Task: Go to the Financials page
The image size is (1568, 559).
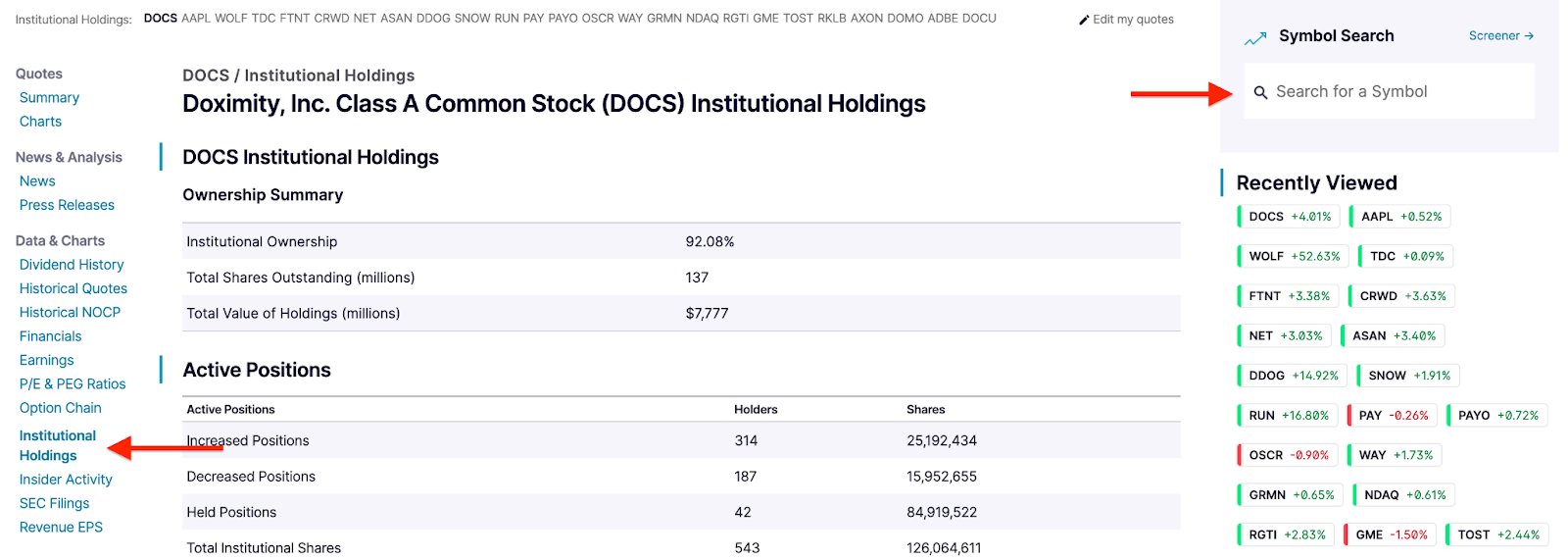Action: tap(50, 336)
